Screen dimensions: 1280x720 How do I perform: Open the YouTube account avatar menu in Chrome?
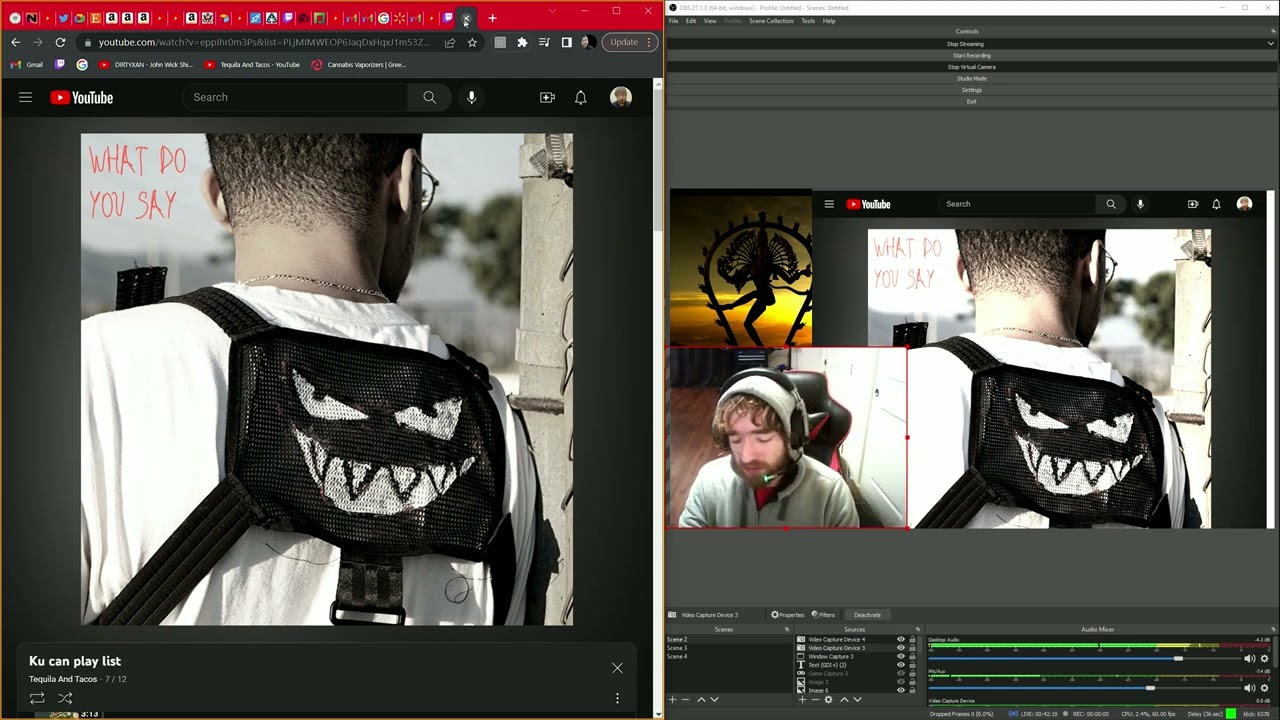(x=621, y=97)
